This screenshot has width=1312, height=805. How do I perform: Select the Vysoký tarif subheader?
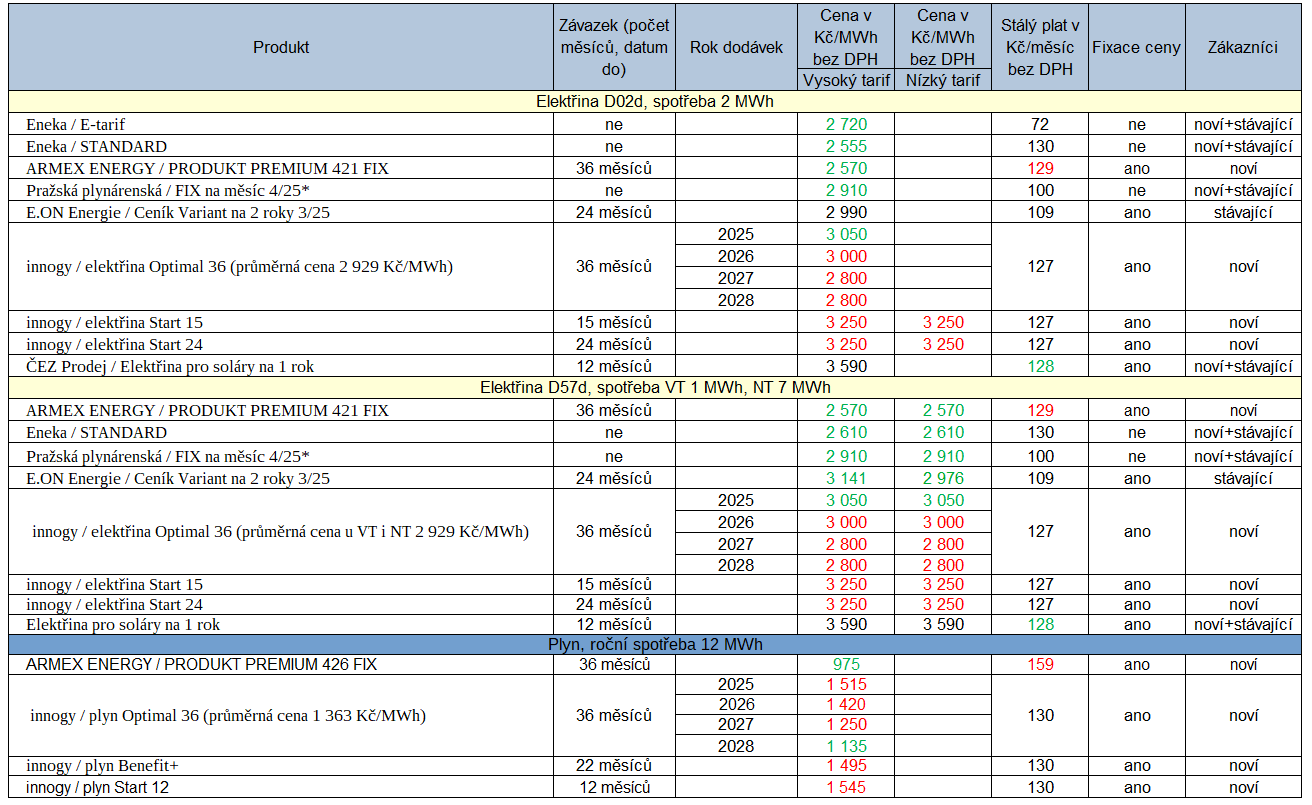[846, 81]
